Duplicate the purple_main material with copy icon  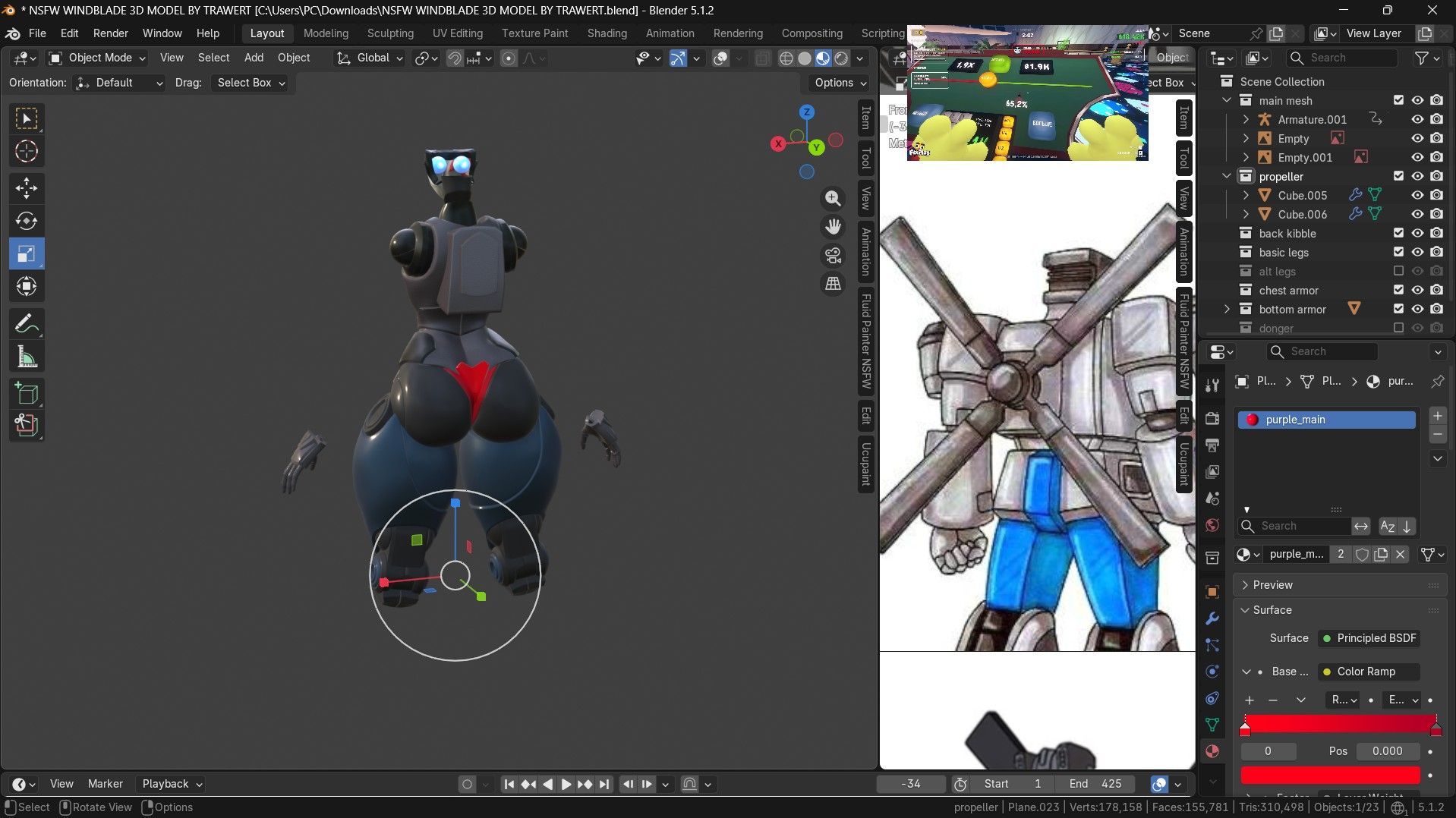tap(1381, 555)
